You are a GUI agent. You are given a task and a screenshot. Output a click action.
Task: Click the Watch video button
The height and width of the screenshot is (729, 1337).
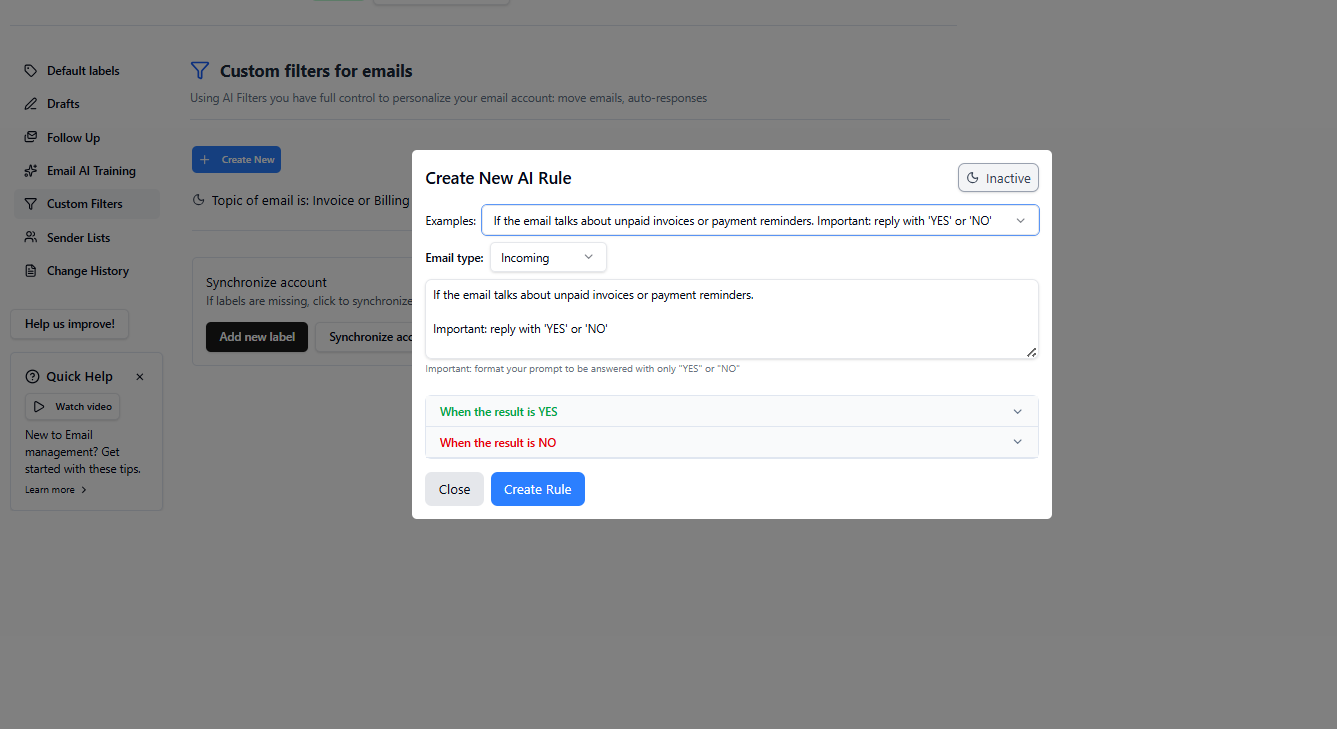pos(73,407)
